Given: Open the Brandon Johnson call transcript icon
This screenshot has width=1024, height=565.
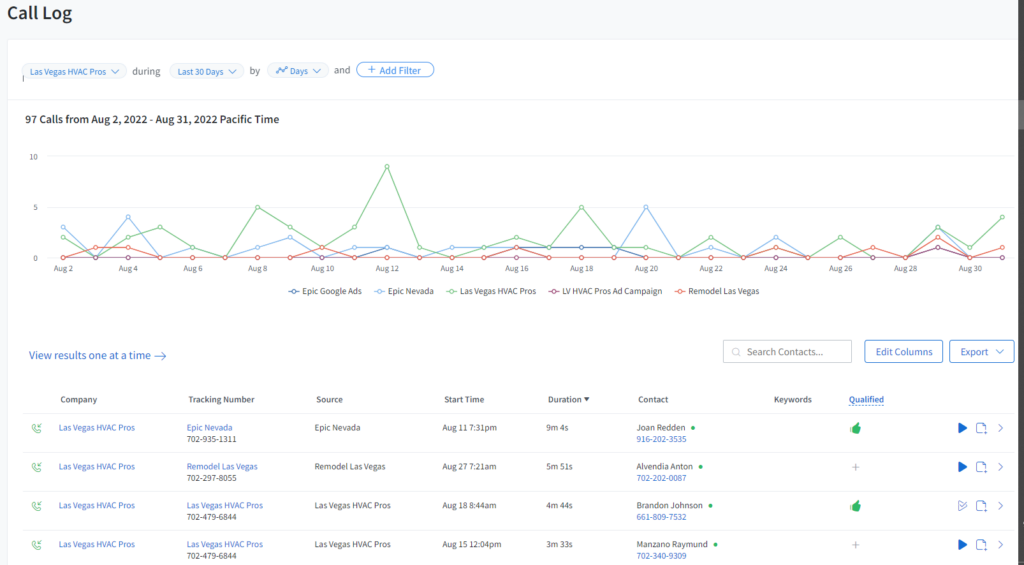Looking at the screenshot, I should tap(962, 506).
